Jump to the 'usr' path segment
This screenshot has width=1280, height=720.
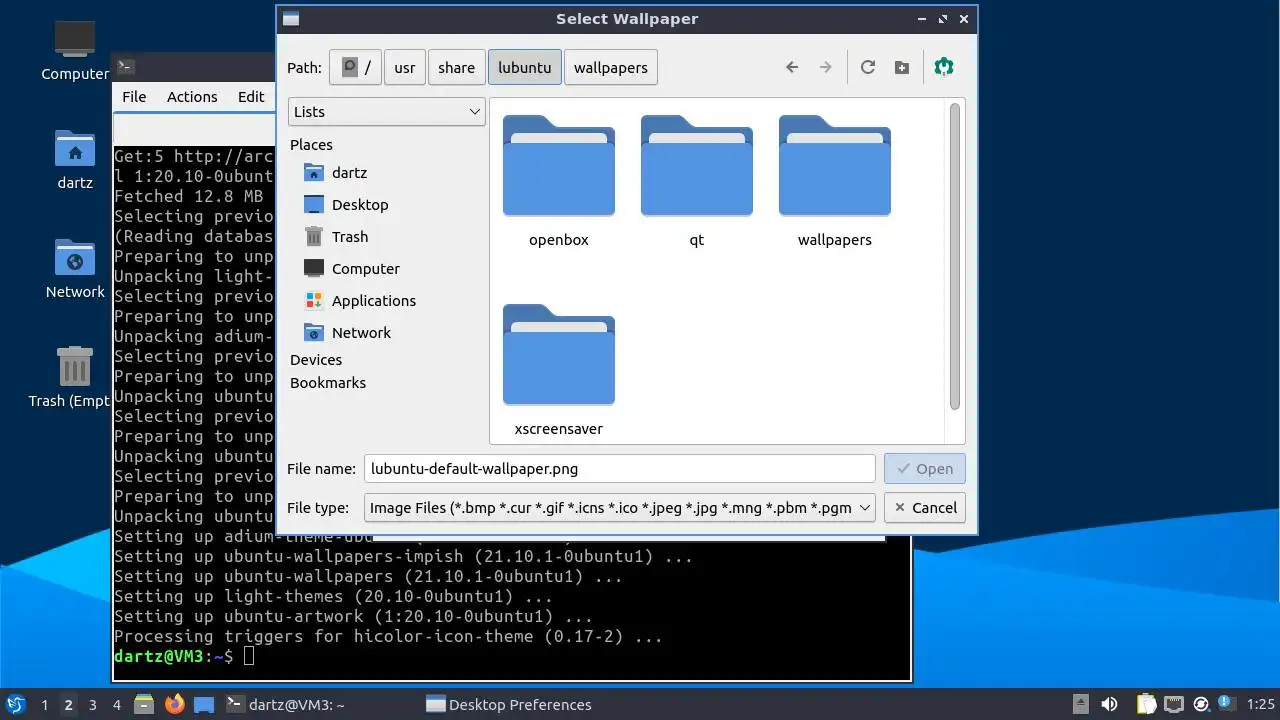tap(405, 68)
